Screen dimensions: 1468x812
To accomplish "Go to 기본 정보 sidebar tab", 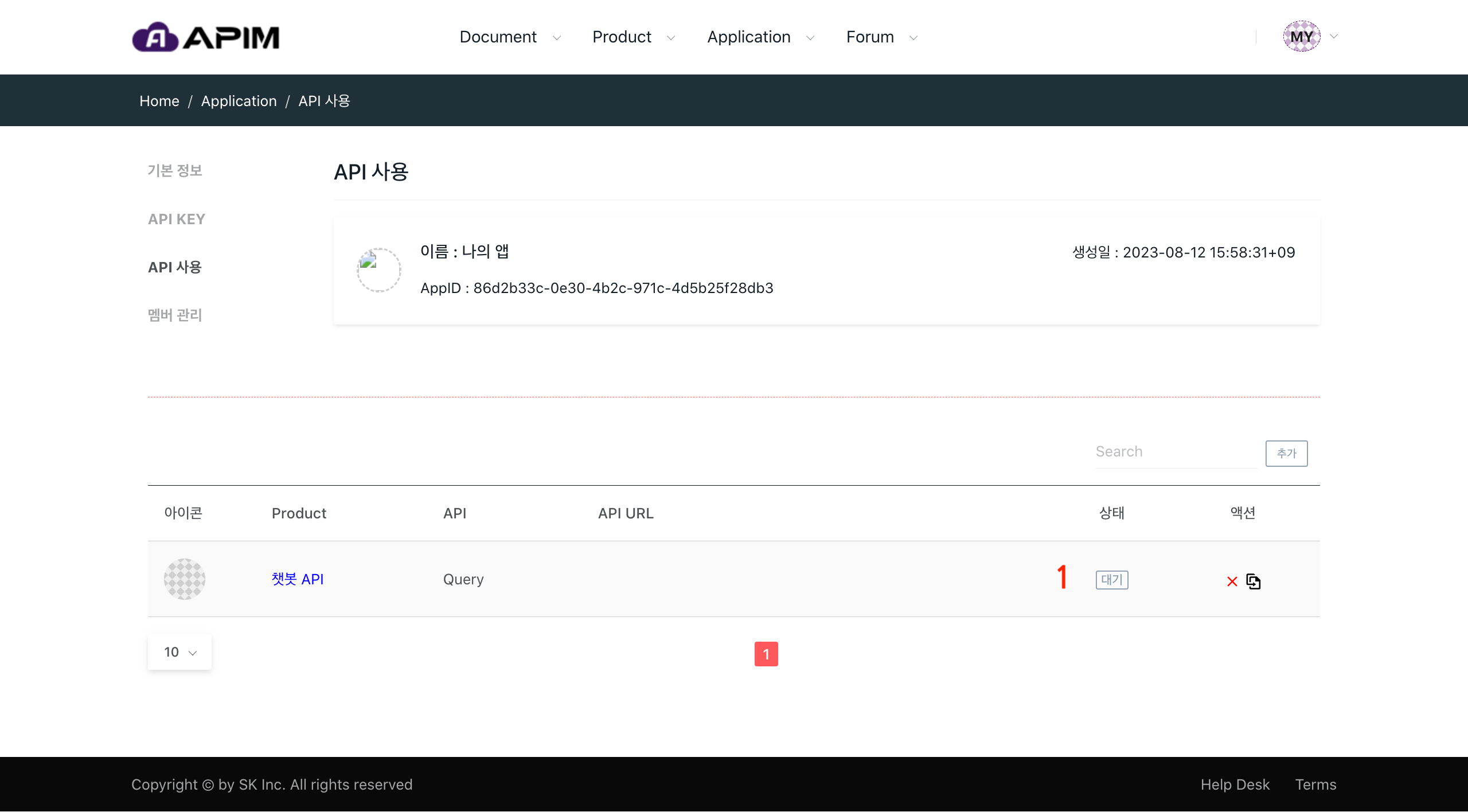I will (175, 170).
